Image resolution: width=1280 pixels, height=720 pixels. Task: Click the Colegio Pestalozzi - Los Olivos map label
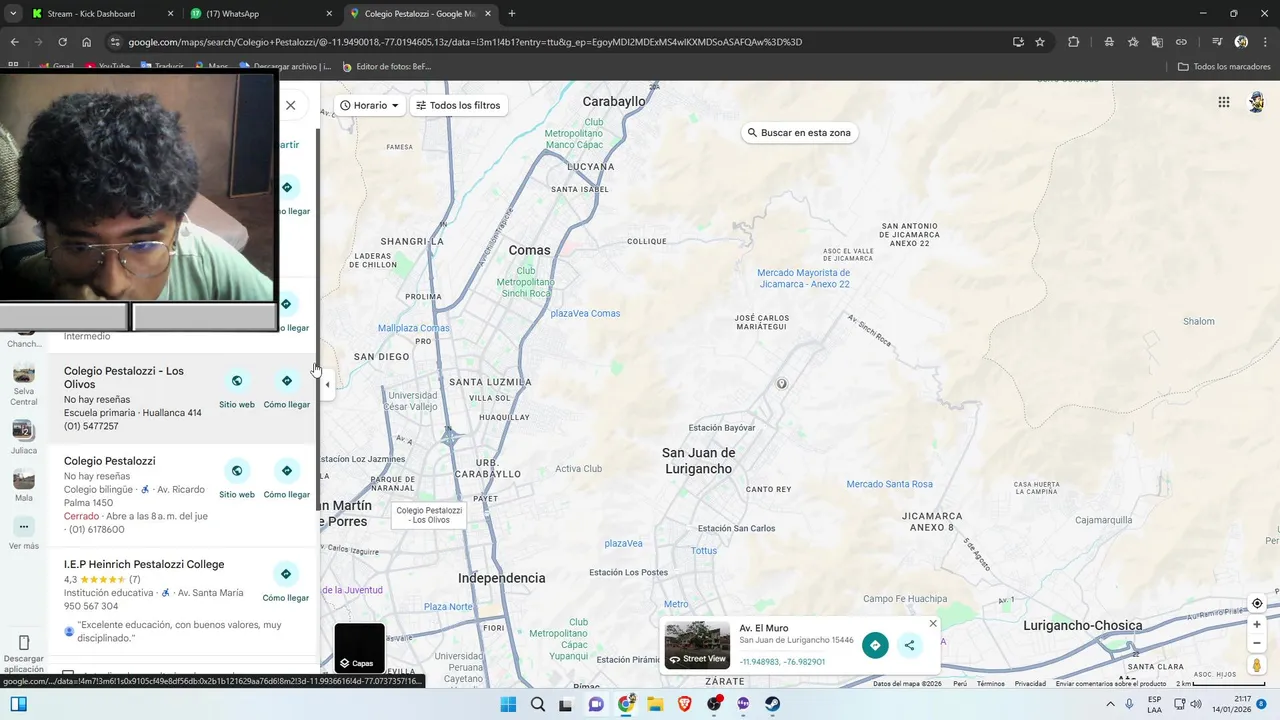(x=430, y=515)
